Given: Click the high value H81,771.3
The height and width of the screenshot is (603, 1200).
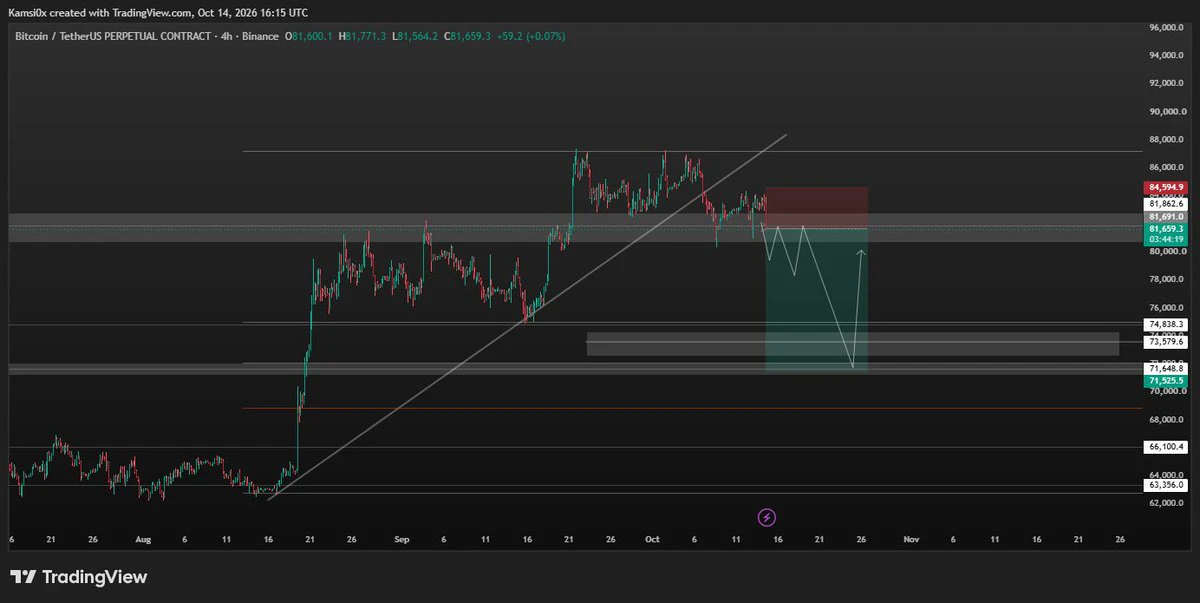Looking at the screenshot, I should [362, 37].
